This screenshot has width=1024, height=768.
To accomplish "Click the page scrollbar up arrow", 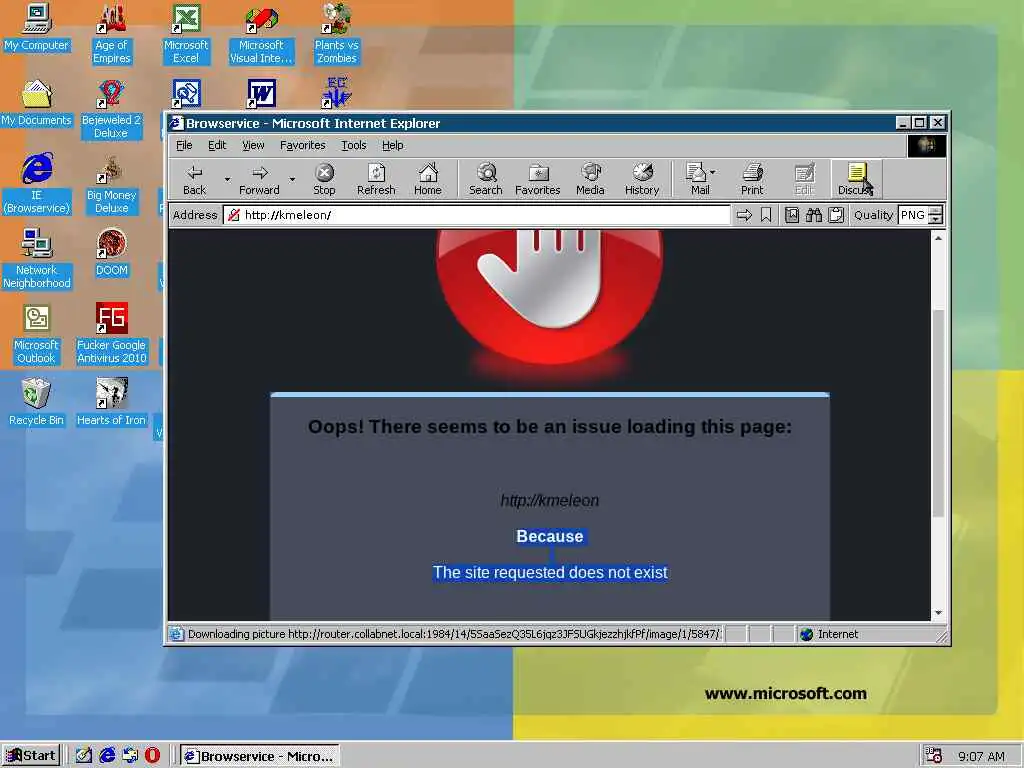I will [938, 238].
